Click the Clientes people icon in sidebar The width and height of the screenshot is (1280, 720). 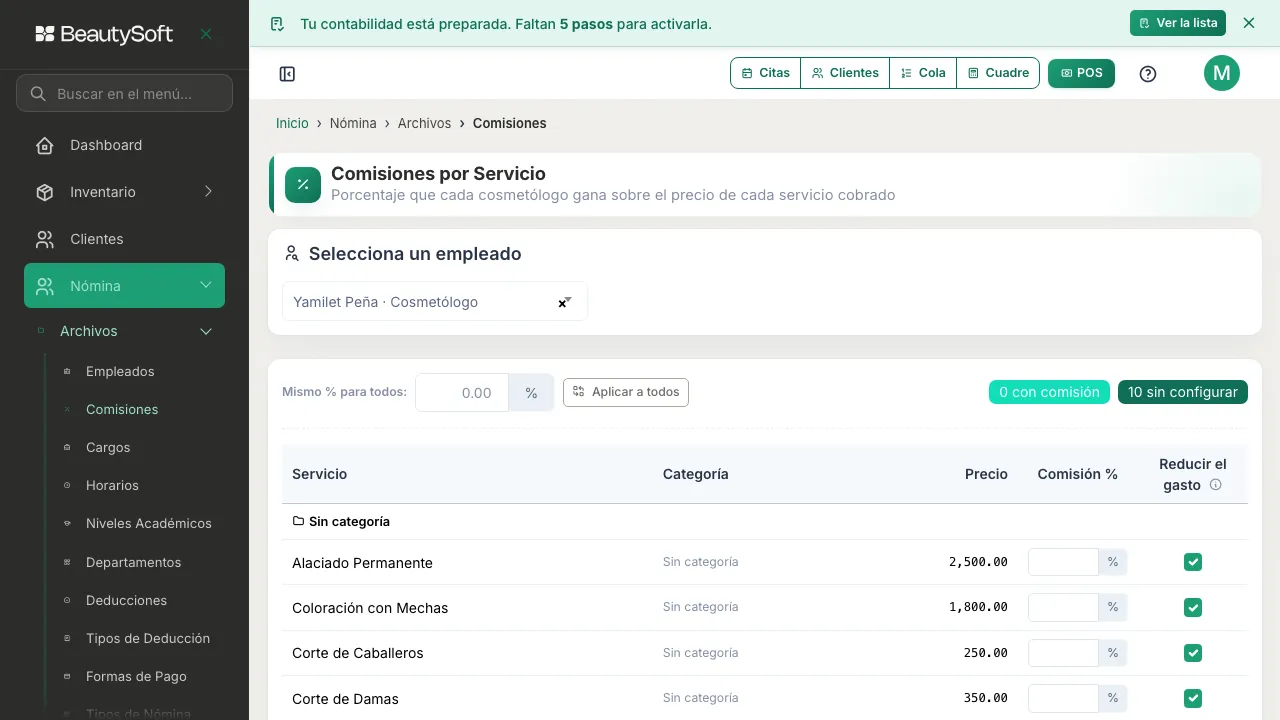pyautogui.click(x=45, y=239)
